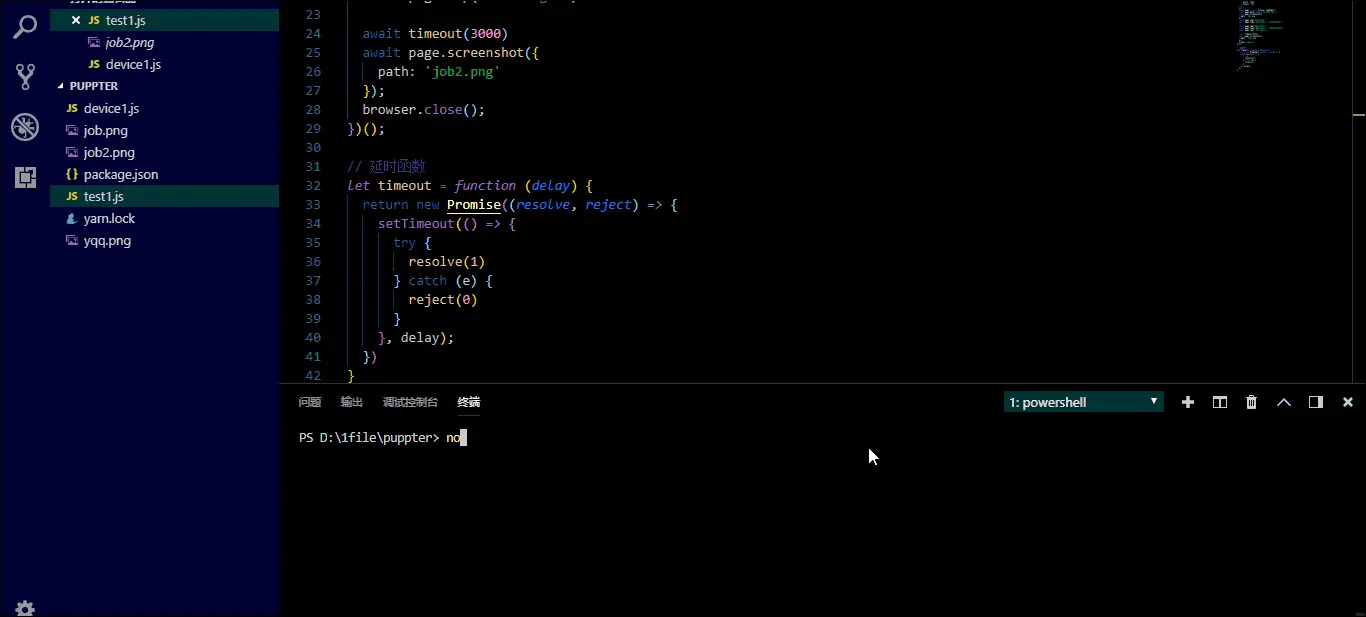The image size is (1366, 617).
Task: Close the test1.js open editor
Action: click(x=75, y=20)
